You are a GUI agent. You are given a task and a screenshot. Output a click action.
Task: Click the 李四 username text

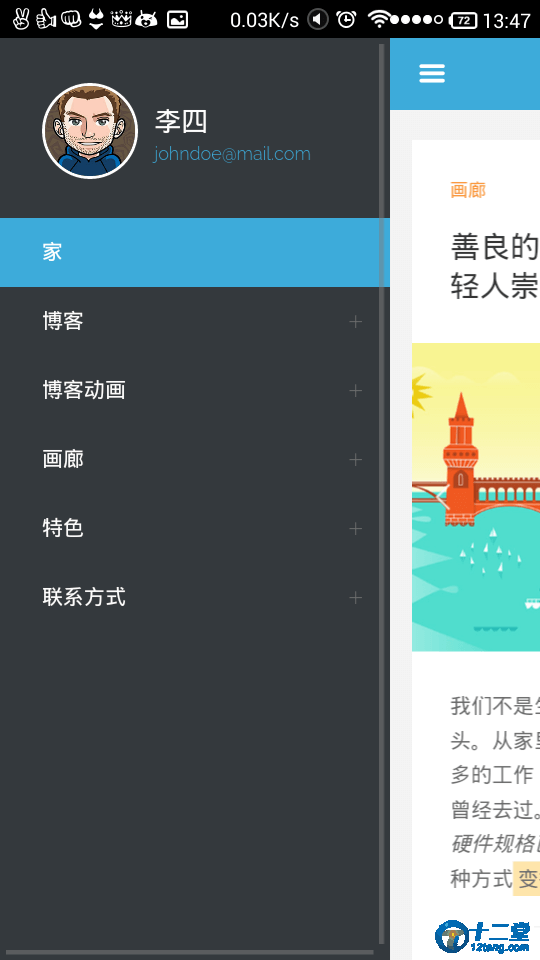[x=181, y=121]
